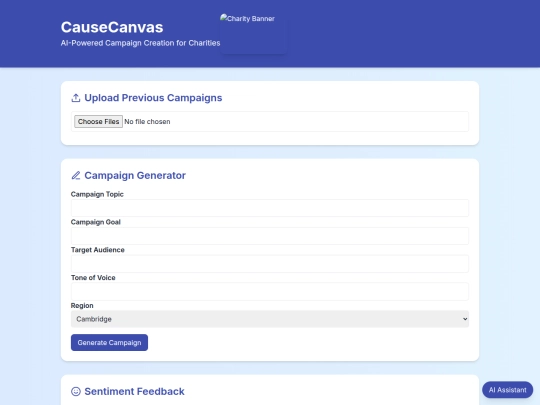Click the upload icon beside Upload Previous Campaigns
The width and height of the screenshot is (540, 405).
(76, 98)
